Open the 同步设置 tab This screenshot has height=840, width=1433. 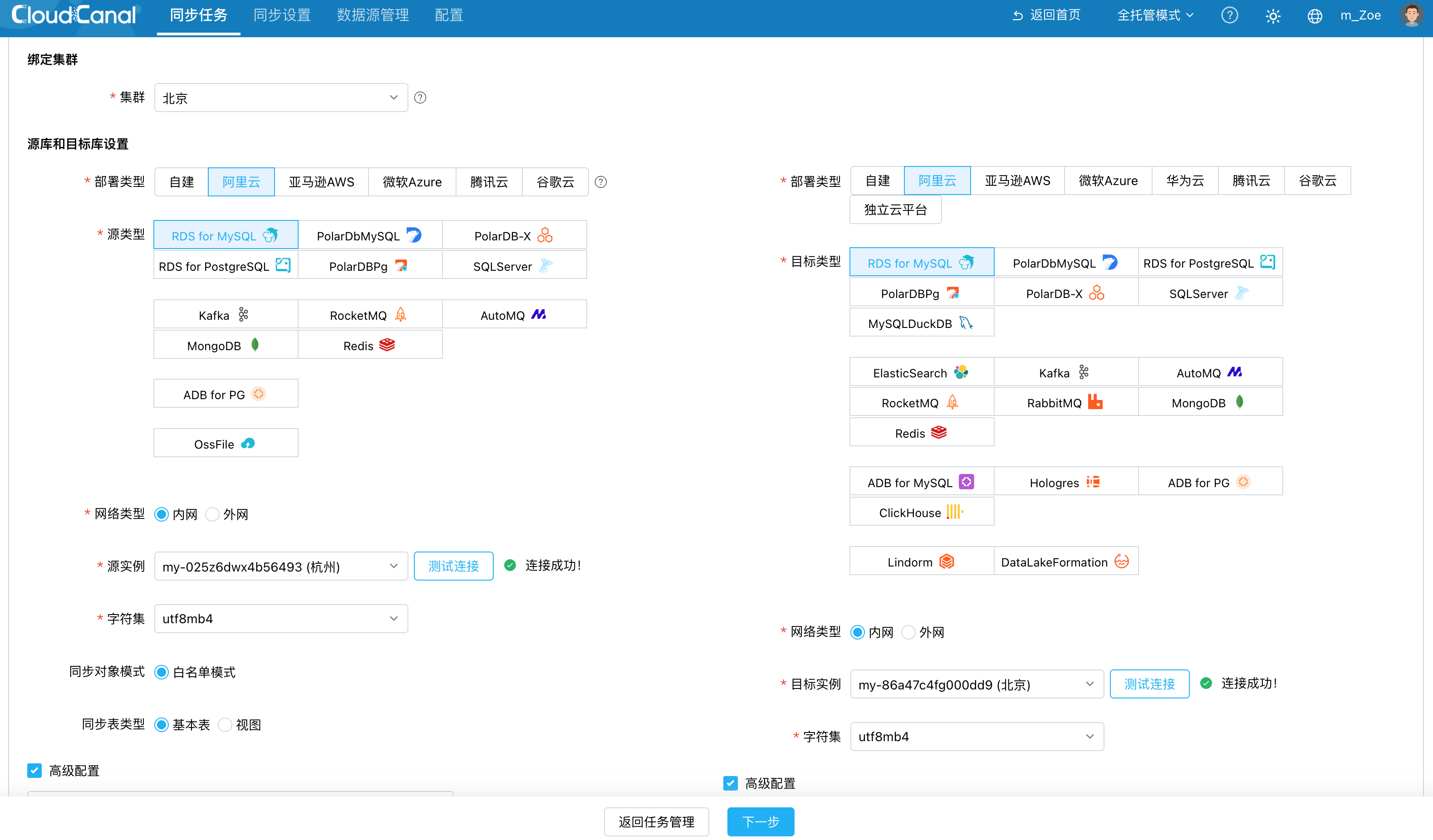click(282, 15)
